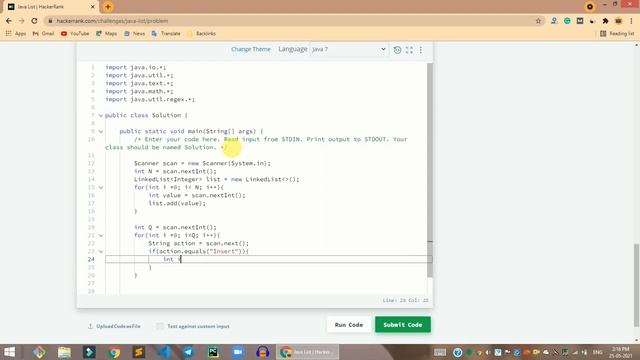Image resolution: width=640 pixels, height=360 pixels.
Task: Collapse the if block fold arrow at line 23
Action: coord(101,251)
